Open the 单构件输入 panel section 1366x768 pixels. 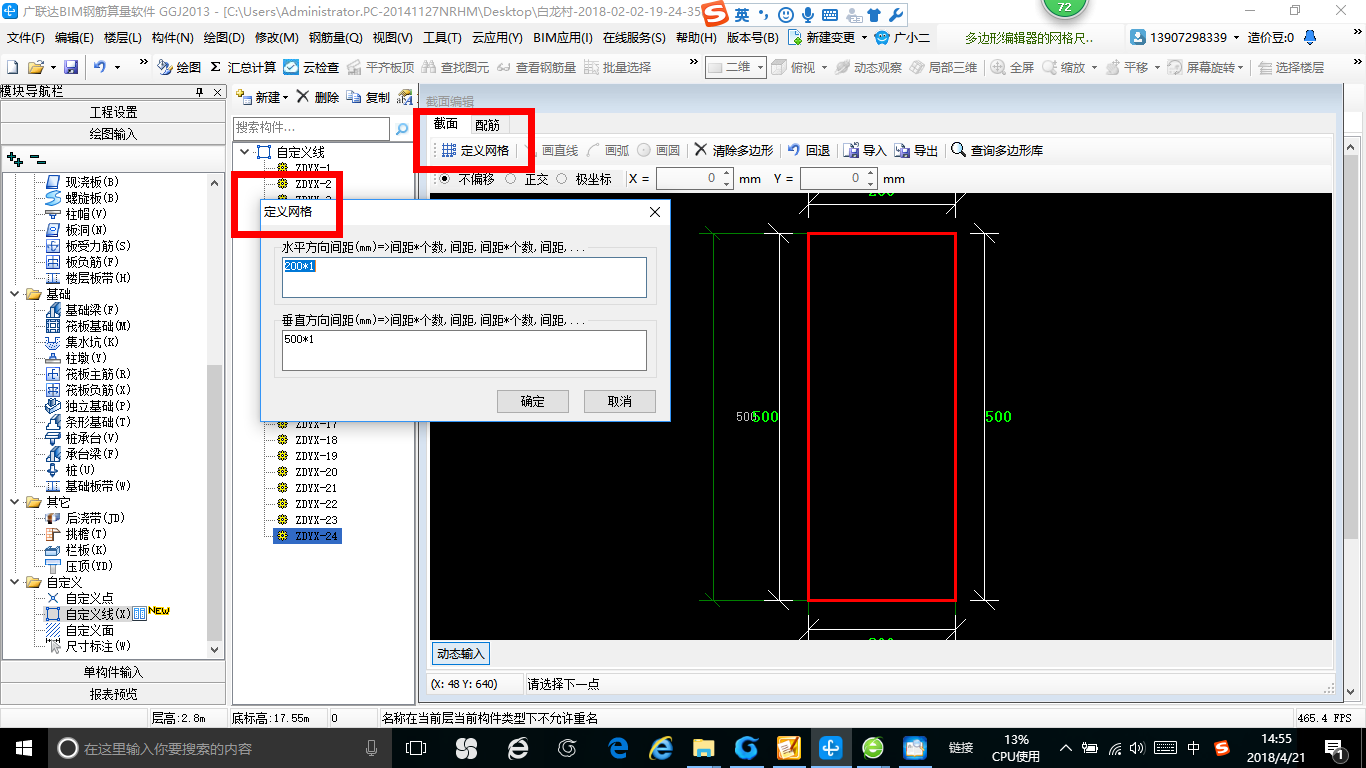[113, 672]
